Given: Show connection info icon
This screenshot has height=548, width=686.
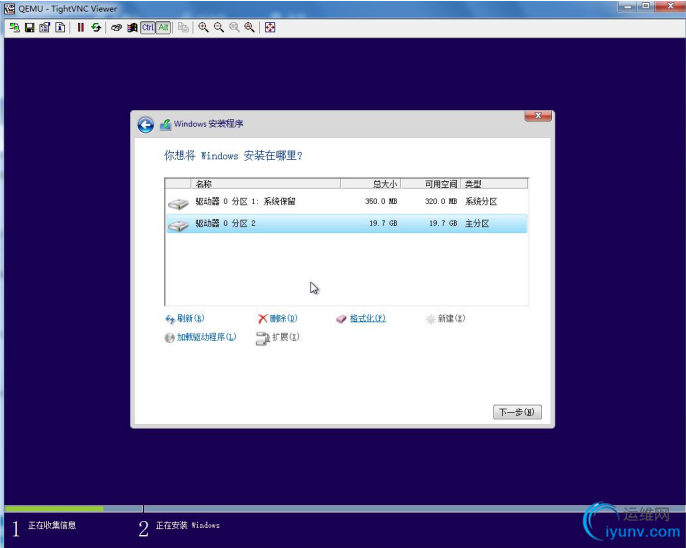Looking at the screenshot, I should [60, 28].
